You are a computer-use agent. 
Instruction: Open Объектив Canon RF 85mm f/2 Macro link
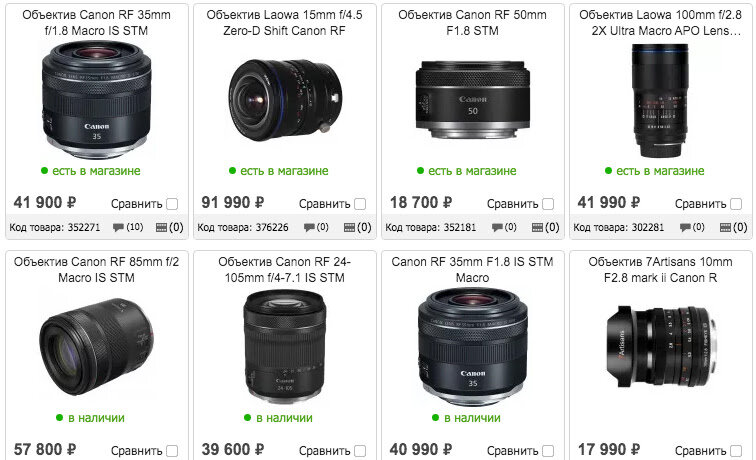96,270
